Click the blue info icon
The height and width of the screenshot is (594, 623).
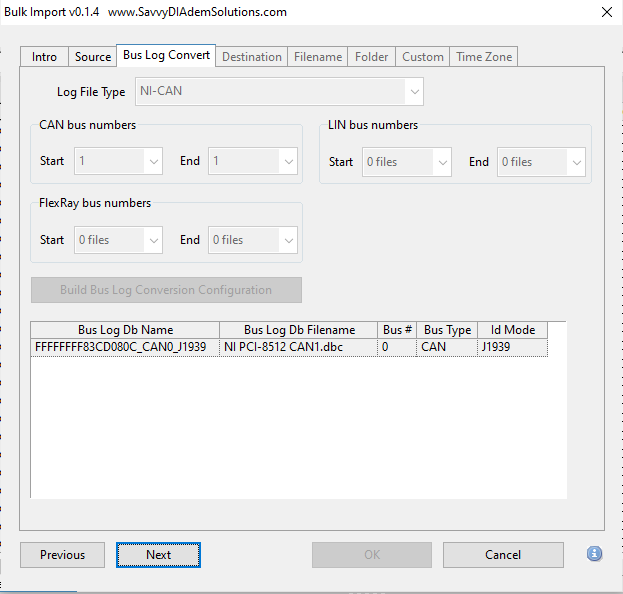594,554
